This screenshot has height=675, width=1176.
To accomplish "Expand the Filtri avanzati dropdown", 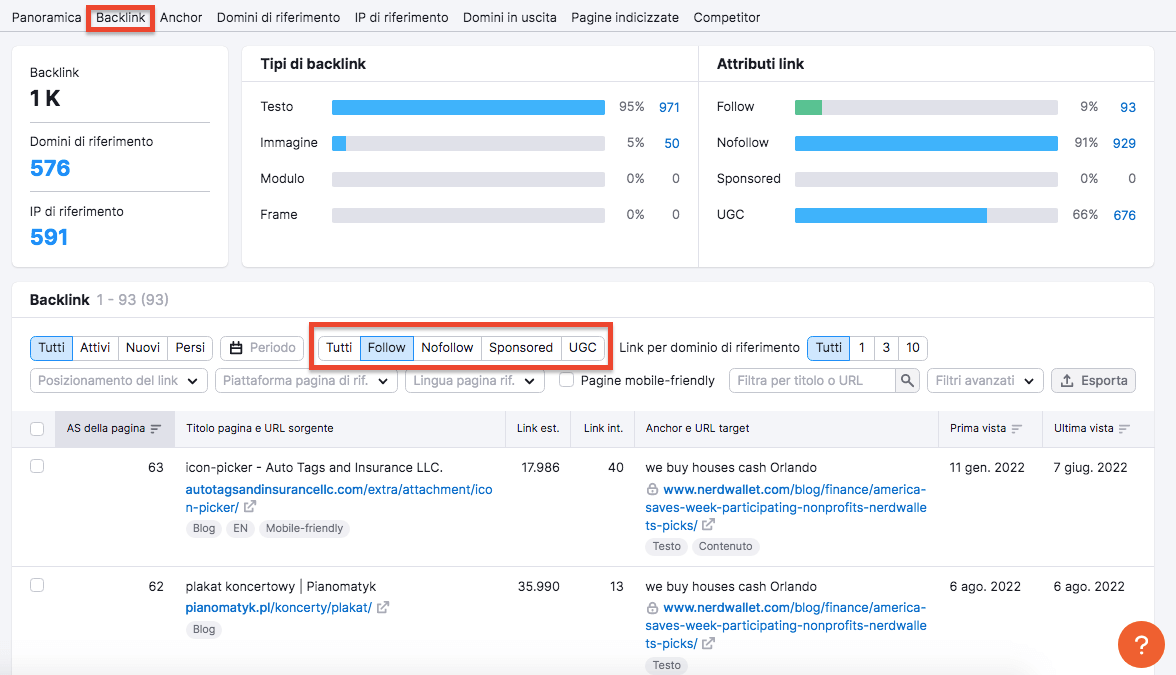I will [x=985, y=380].
